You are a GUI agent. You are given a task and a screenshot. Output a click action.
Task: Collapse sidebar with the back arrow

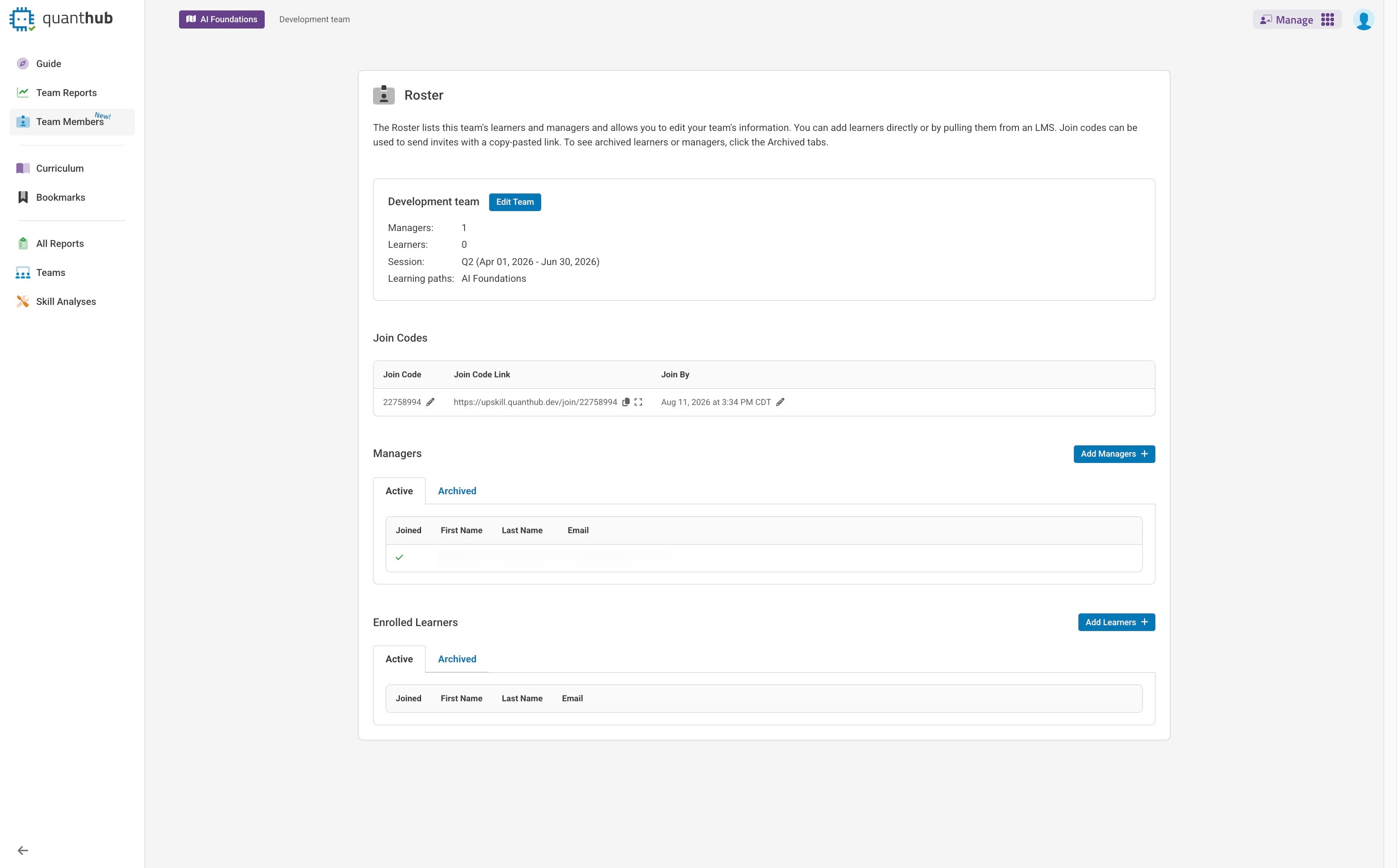23,850
